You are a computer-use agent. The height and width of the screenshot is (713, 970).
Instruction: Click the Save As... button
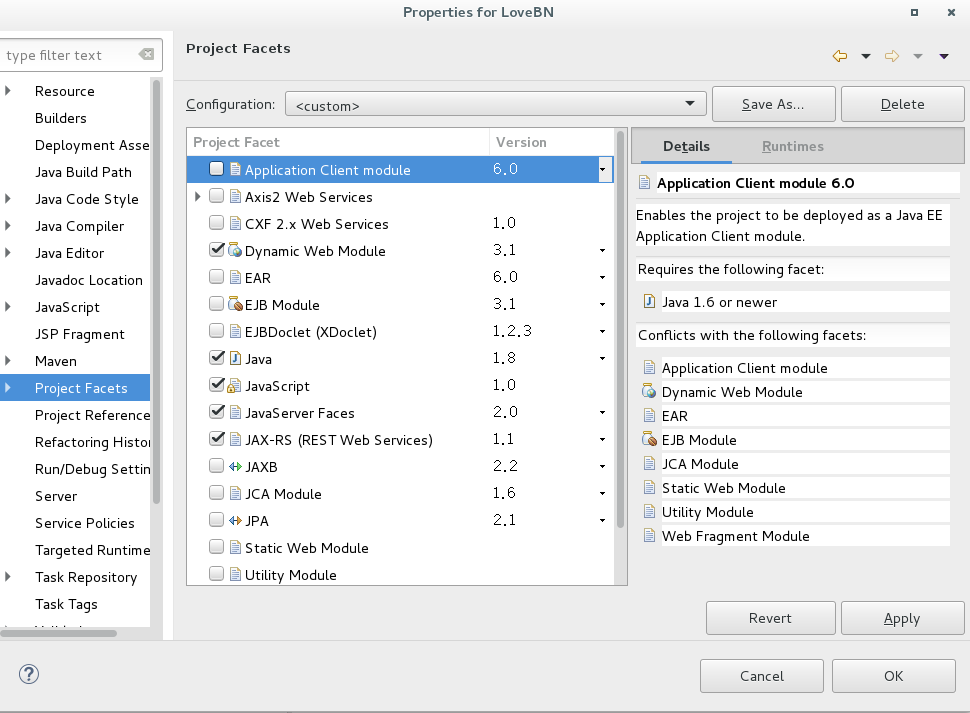[x=773, y=104]
